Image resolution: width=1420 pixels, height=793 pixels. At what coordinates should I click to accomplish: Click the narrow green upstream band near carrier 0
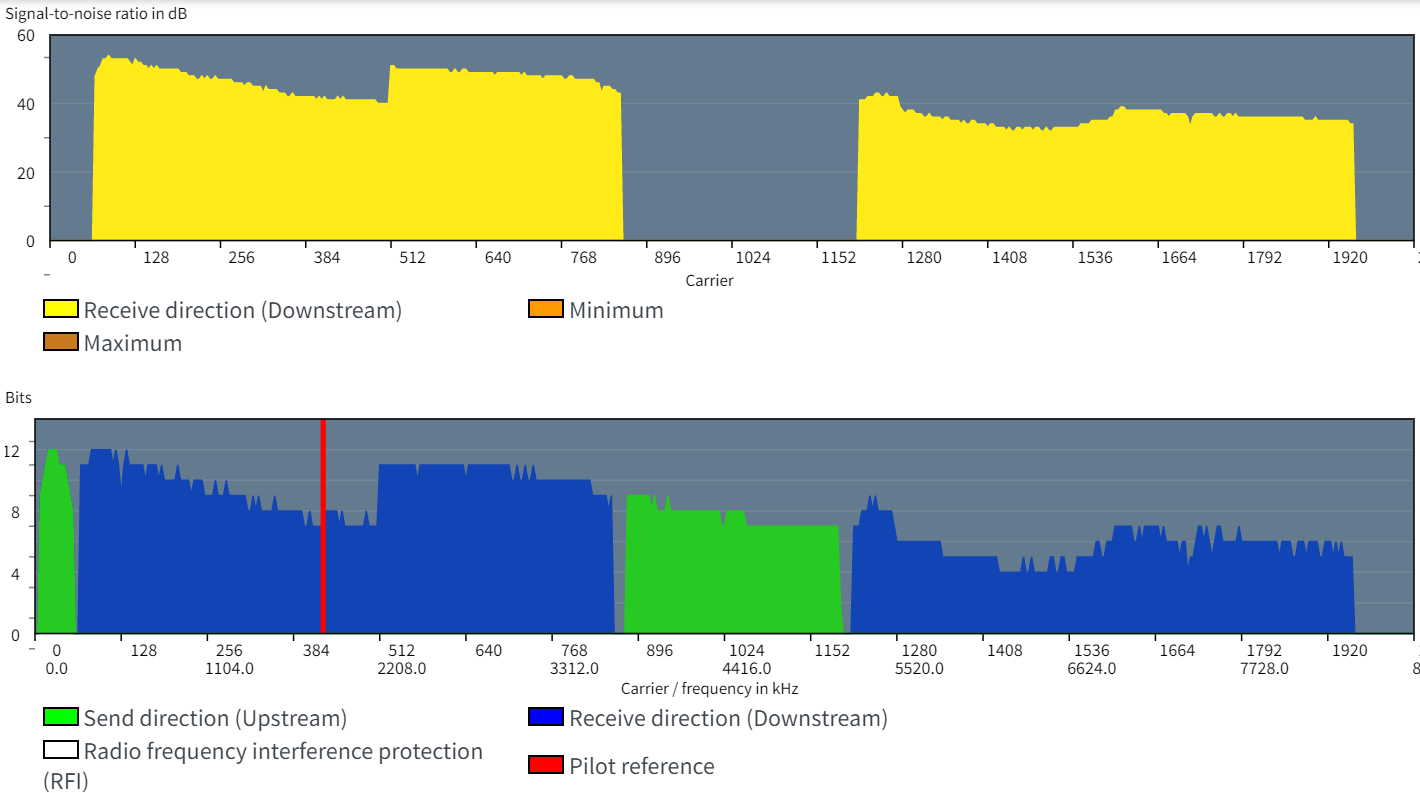point(54,550)
